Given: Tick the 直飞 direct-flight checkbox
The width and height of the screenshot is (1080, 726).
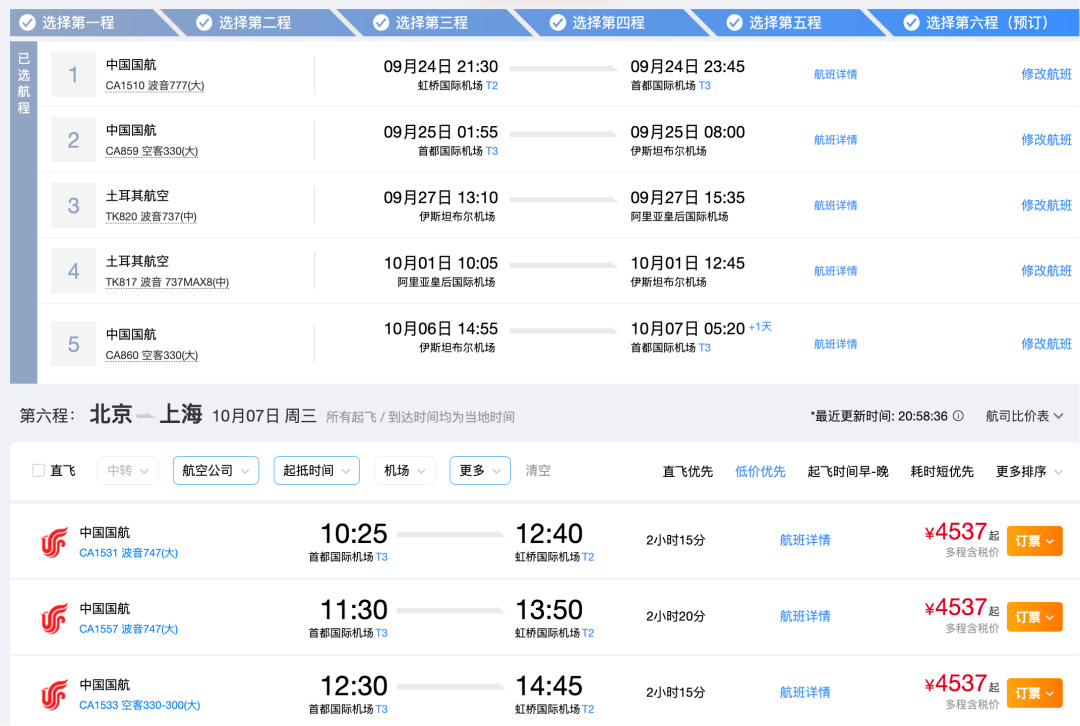Looking at the screenshot, I should click(39, 470).
